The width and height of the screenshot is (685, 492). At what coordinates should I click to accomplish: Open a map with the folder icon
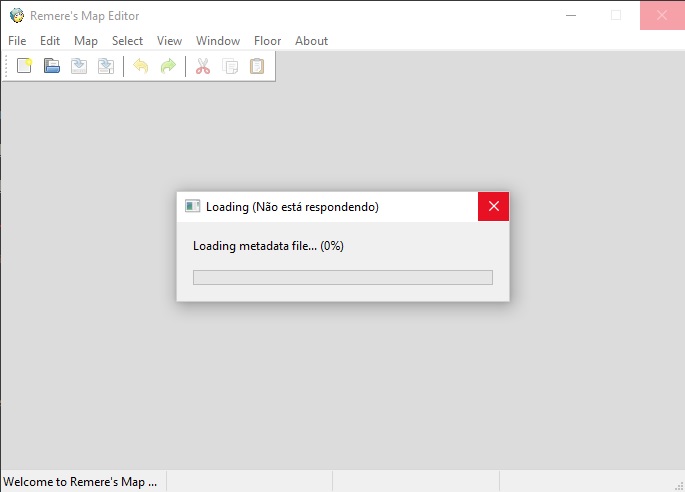pos(52,67)
